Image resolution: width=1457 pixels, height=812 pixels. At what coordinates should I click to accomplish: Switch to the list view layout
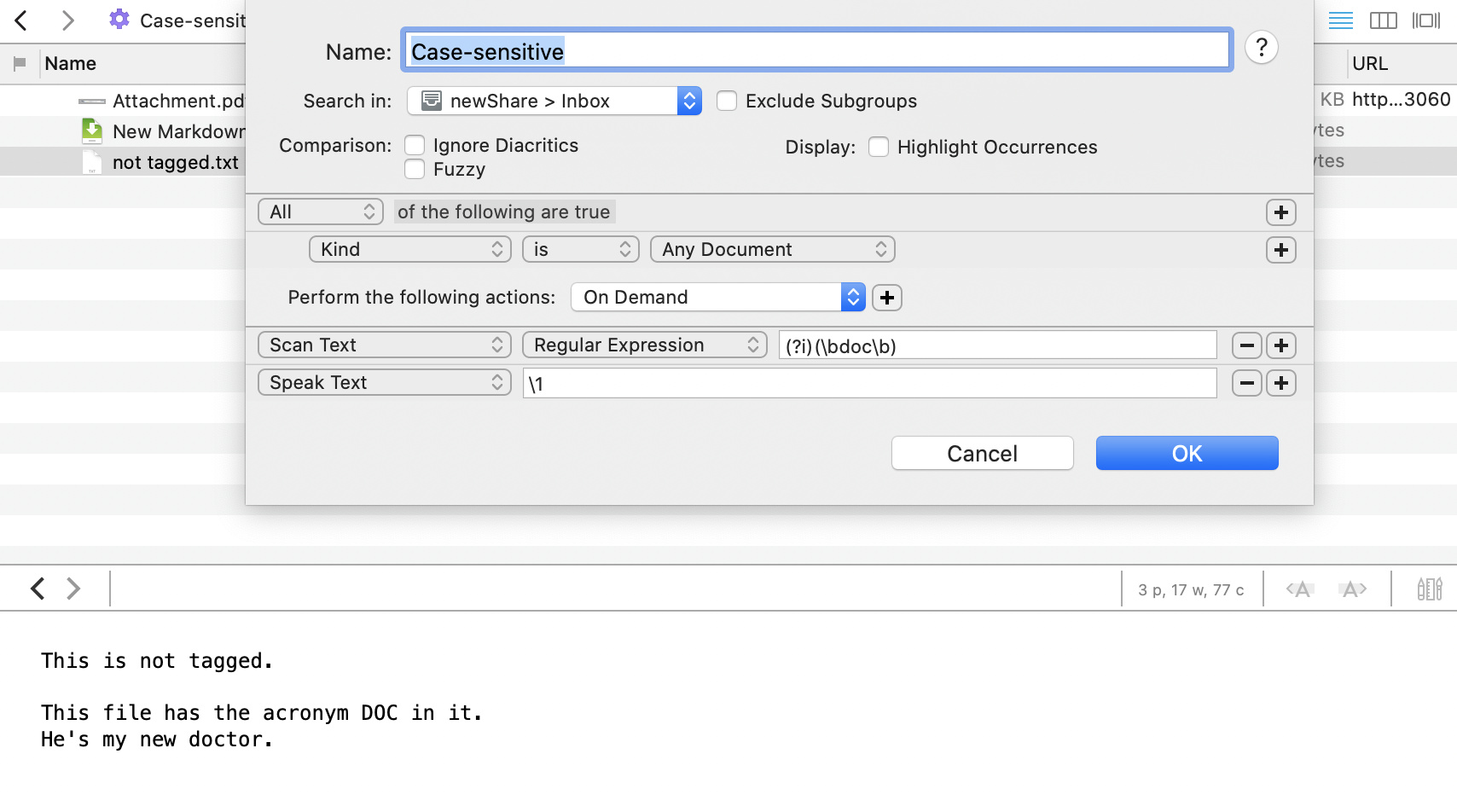[x=1340, y=20]
